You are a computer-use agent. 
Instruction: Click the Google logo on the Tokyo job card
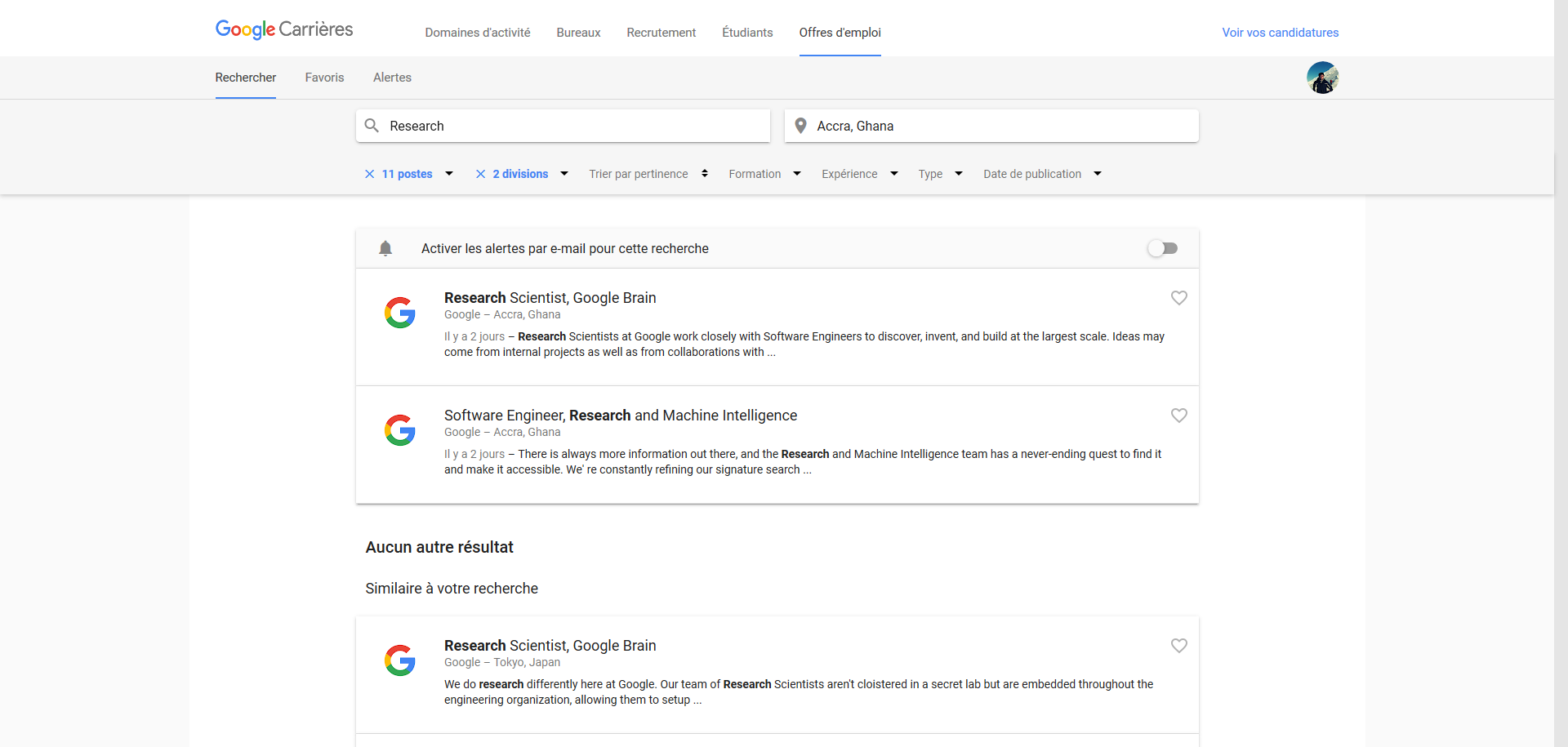pos(400,660)
